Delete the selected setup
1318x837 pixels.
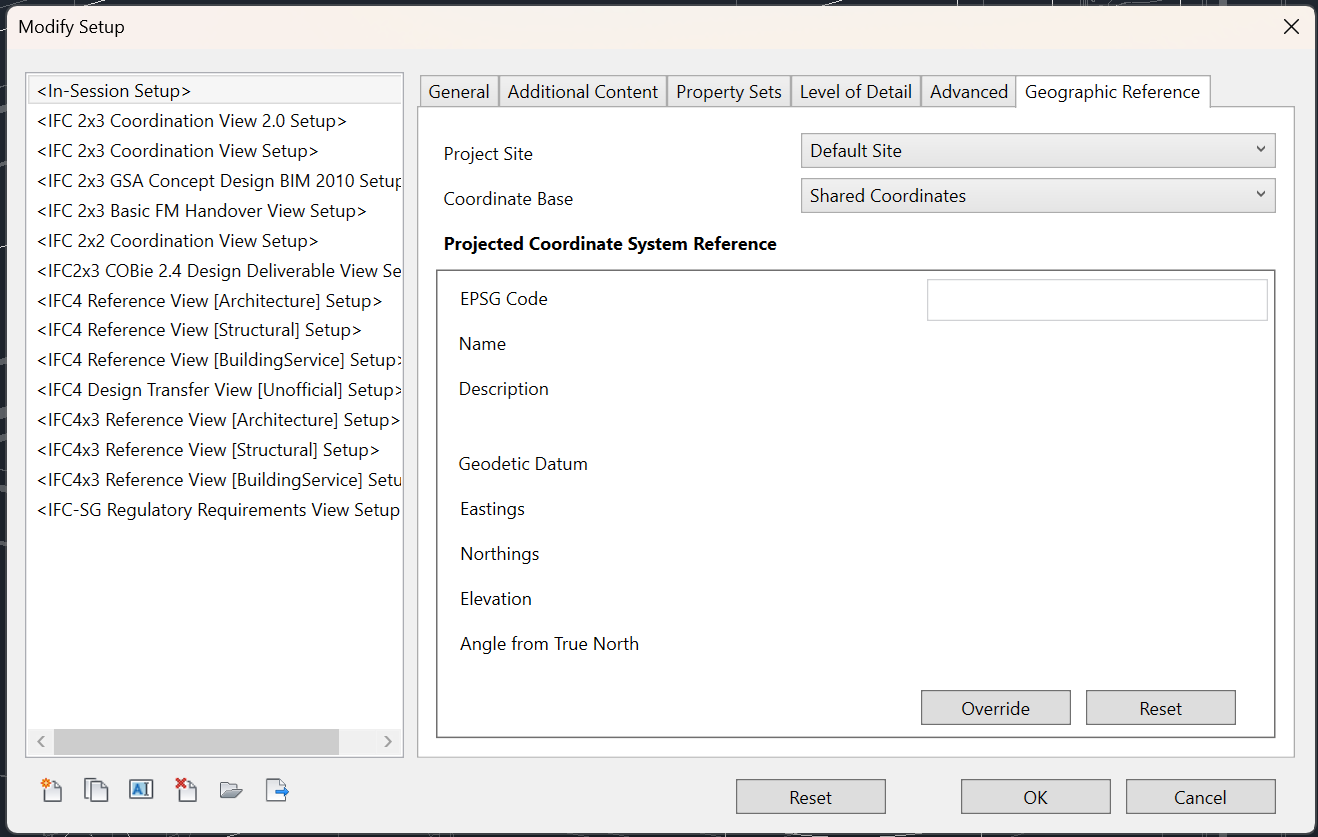(186, 790)
